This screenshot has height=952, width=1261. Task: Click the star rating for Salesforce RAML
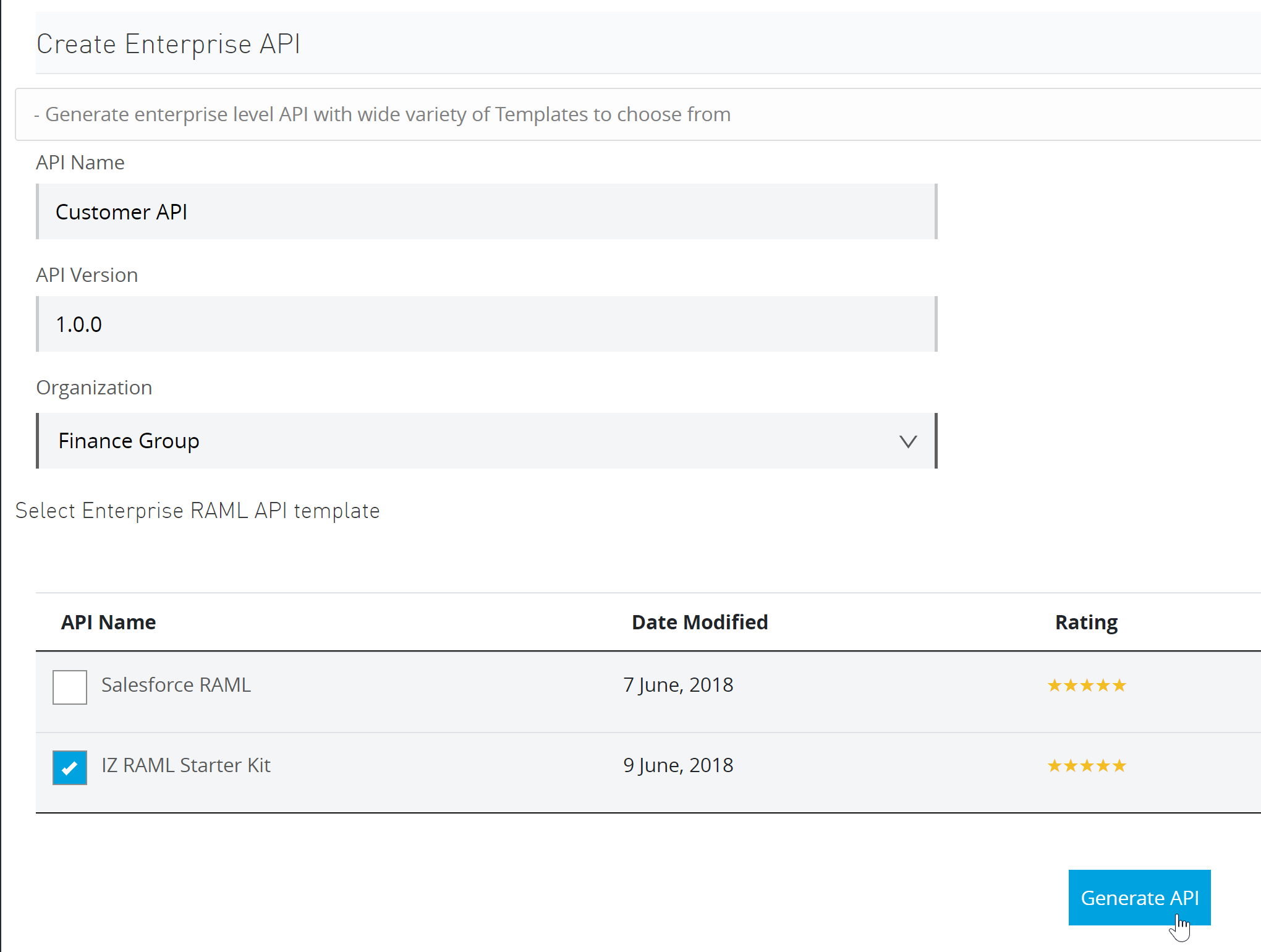(1087, 686)
